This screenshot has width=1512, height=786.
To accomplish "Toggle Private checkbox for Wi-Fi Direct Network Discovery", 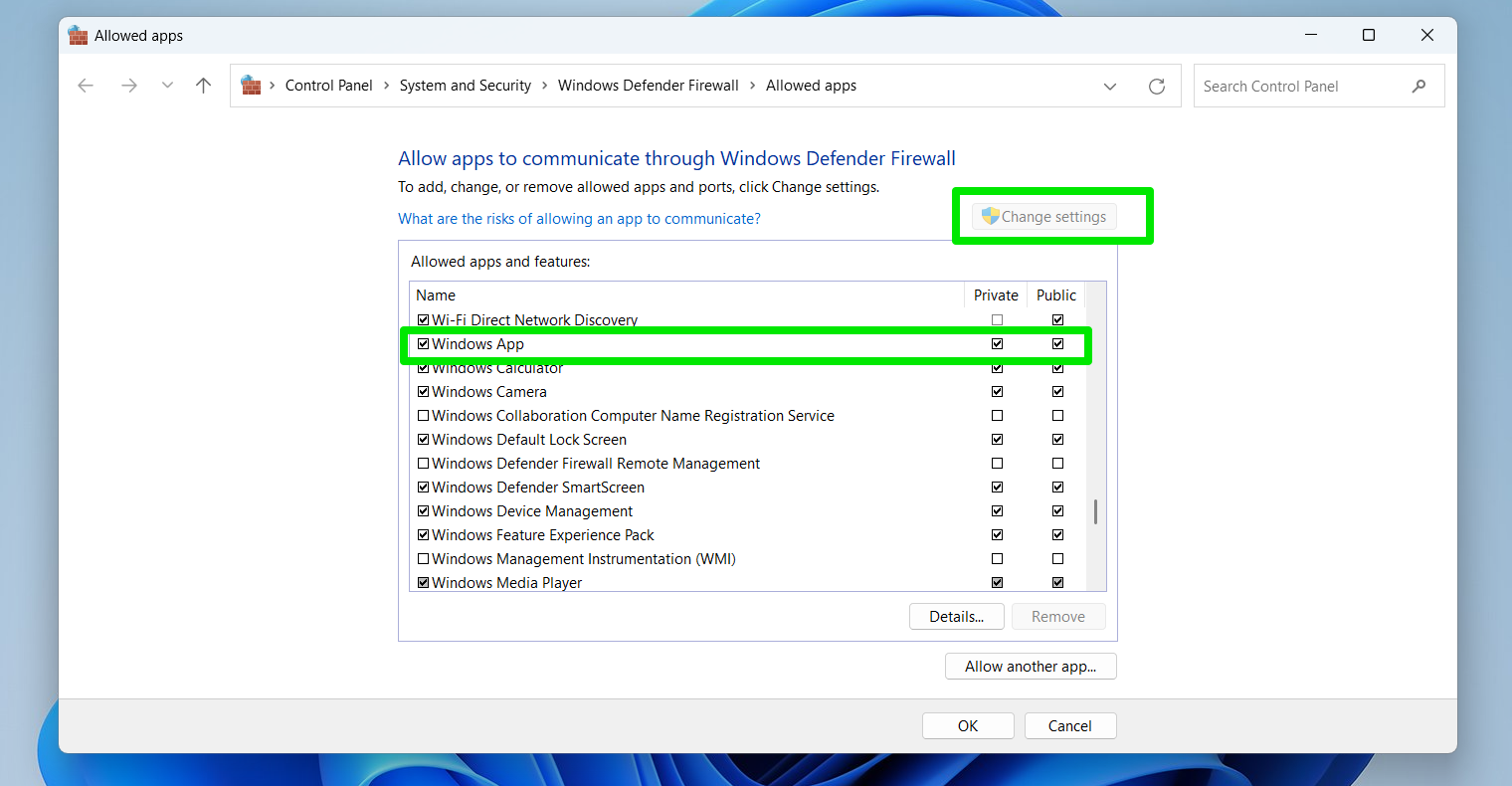I will point(997,320).
